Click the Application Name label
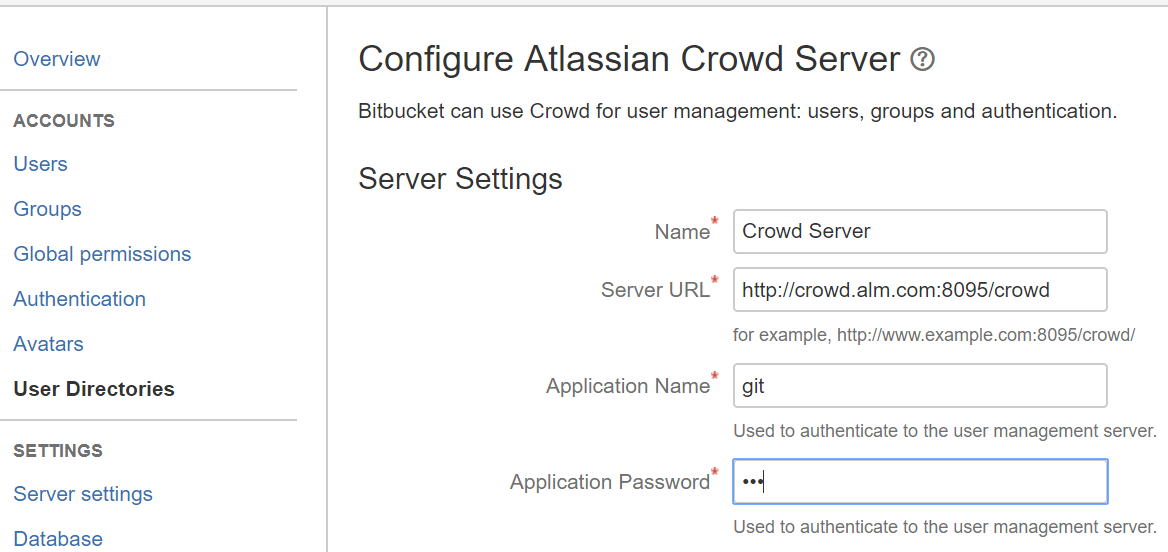 coord(627,386)
